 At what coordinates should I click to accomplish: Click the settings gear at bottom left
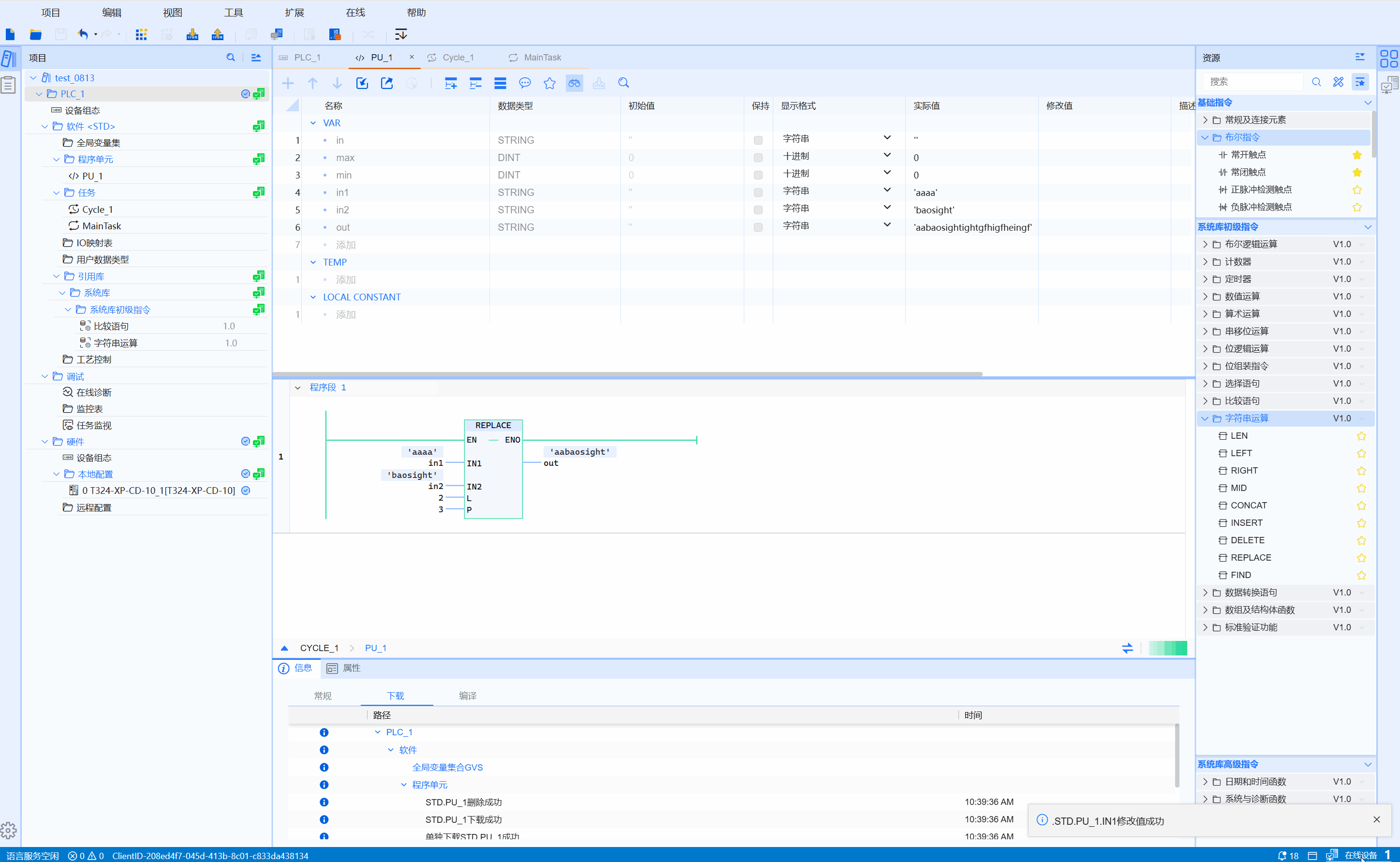coord(9,830)
